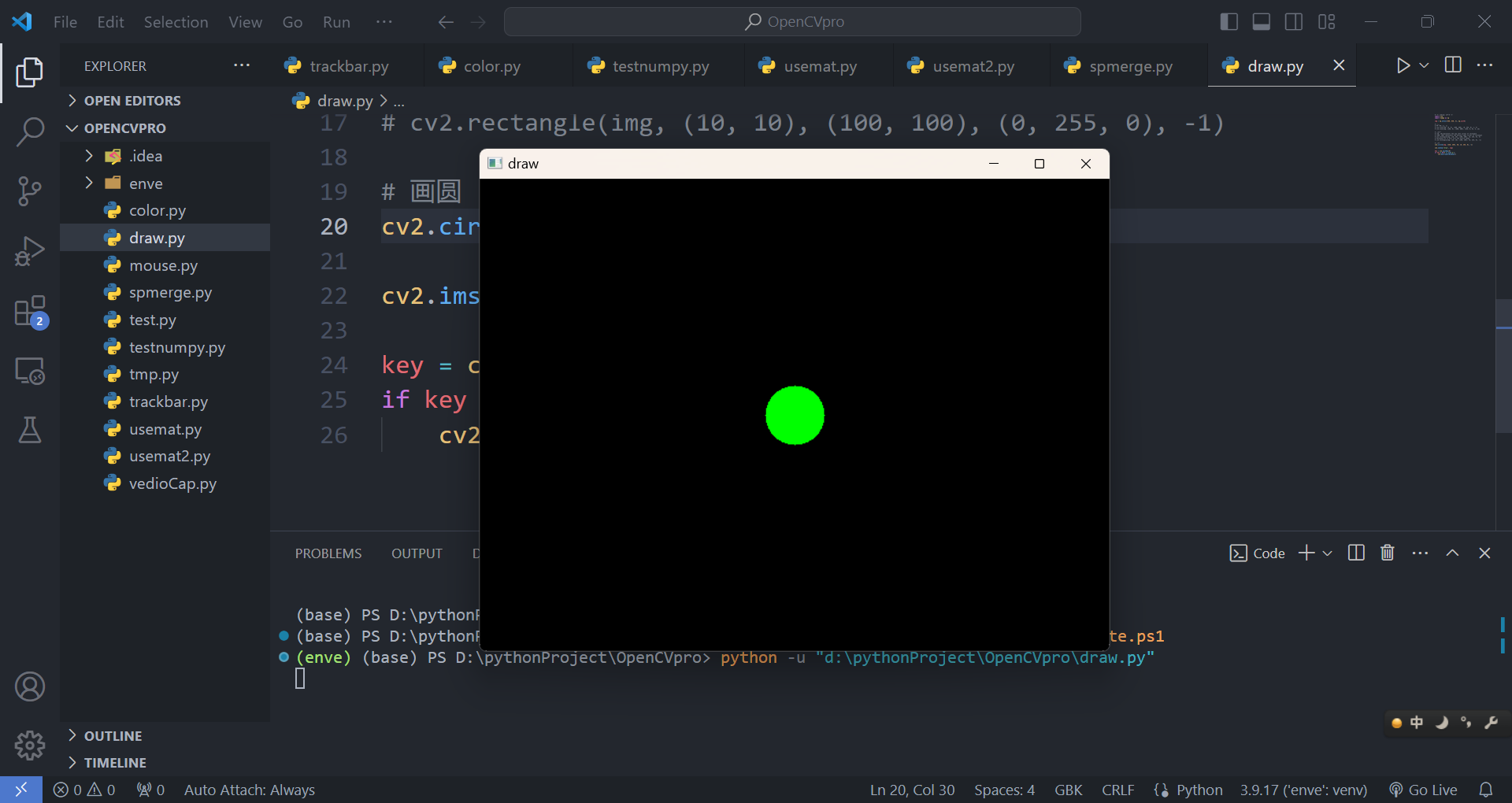The height and width of the screenshot is (803, 1512).
Task: Close the draw.py editor tab
Action: [1339, 65]
